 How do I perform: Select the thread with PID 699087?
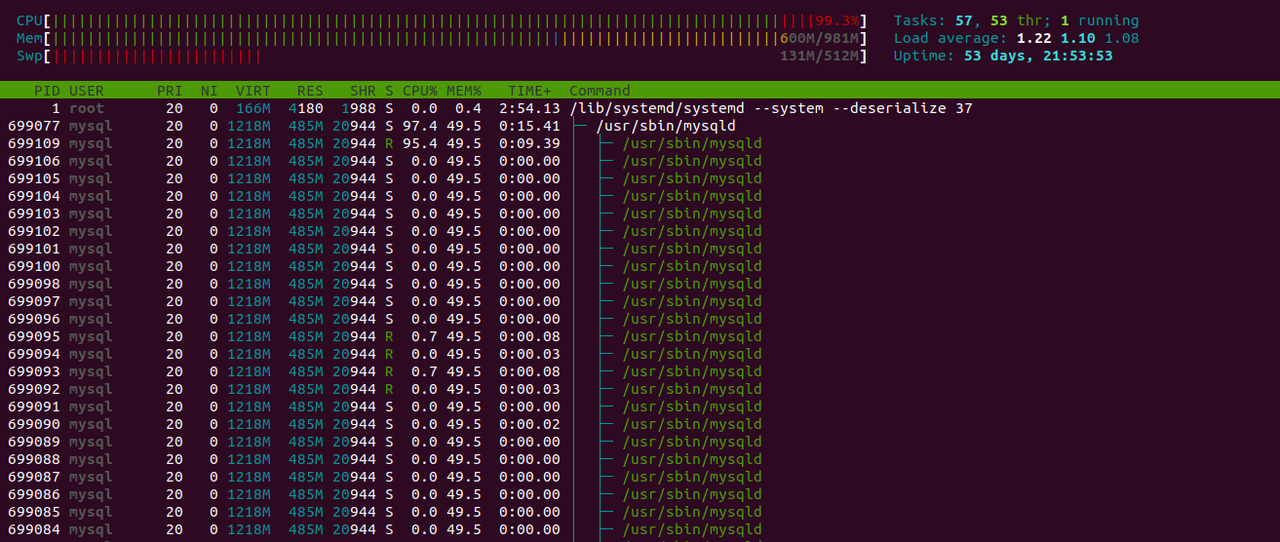640,477
